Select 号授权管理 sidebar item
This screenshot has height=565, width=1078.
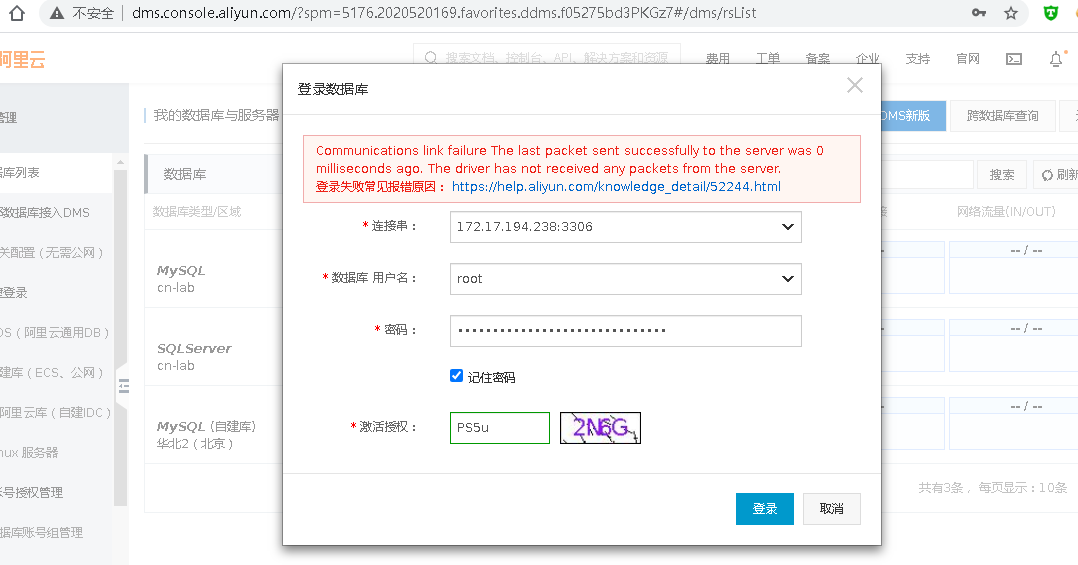(x=32, y=492)
